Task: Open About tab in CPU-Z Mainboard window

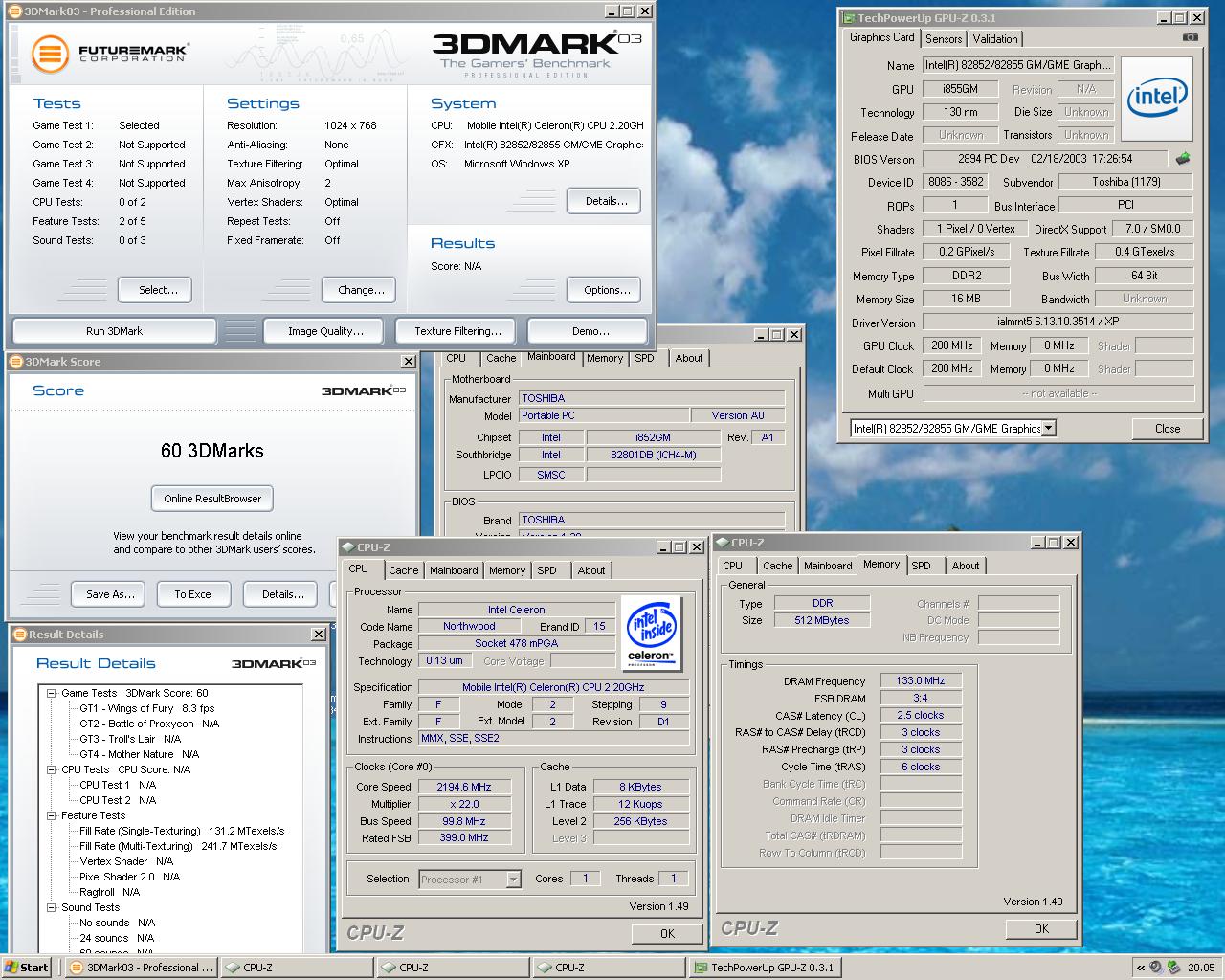Action: 689,358
